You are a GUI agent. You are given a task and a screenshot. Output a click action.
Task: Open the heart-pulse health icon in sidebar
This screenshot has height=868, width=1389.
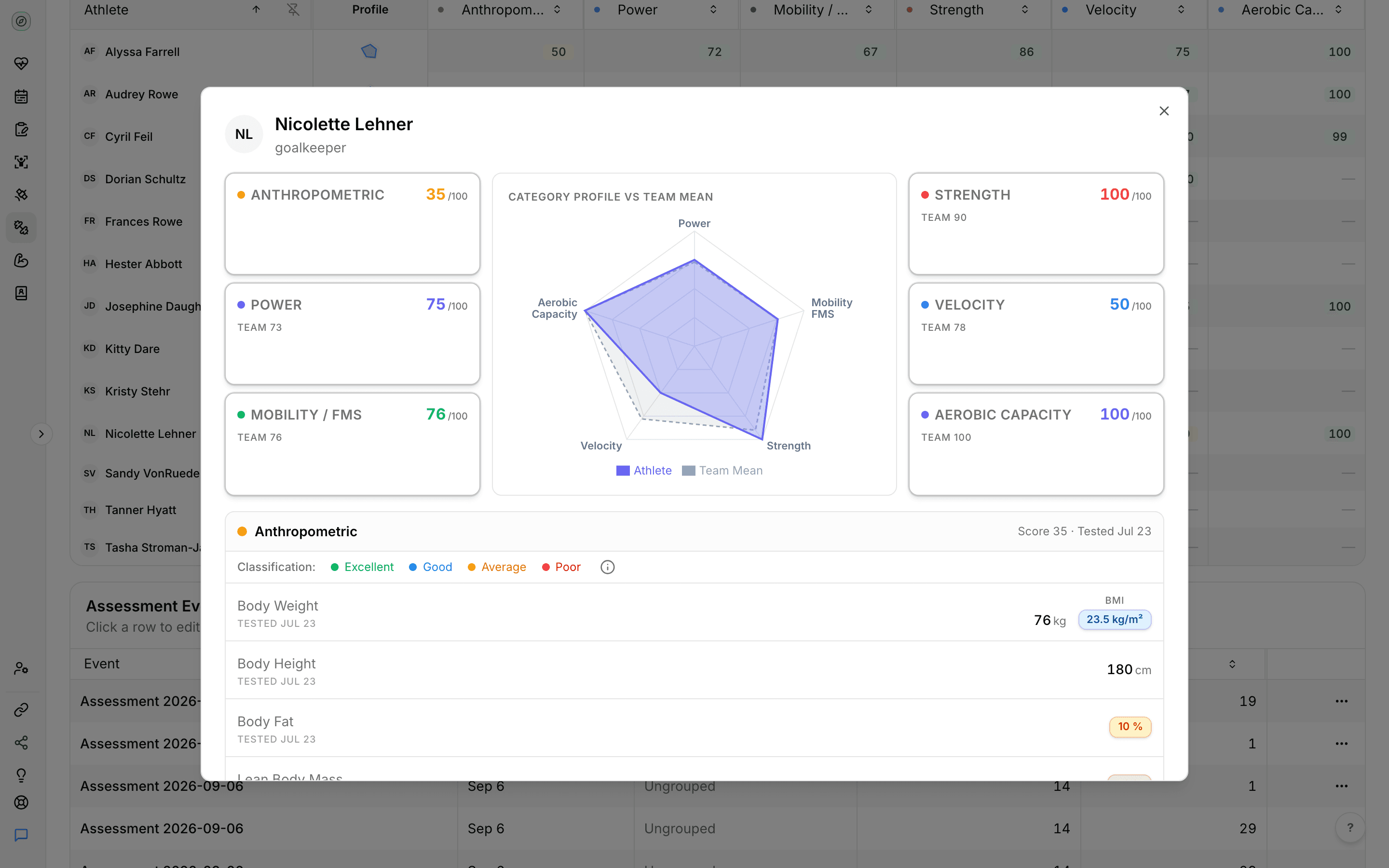pyautogui.click(x=21, y=64)
